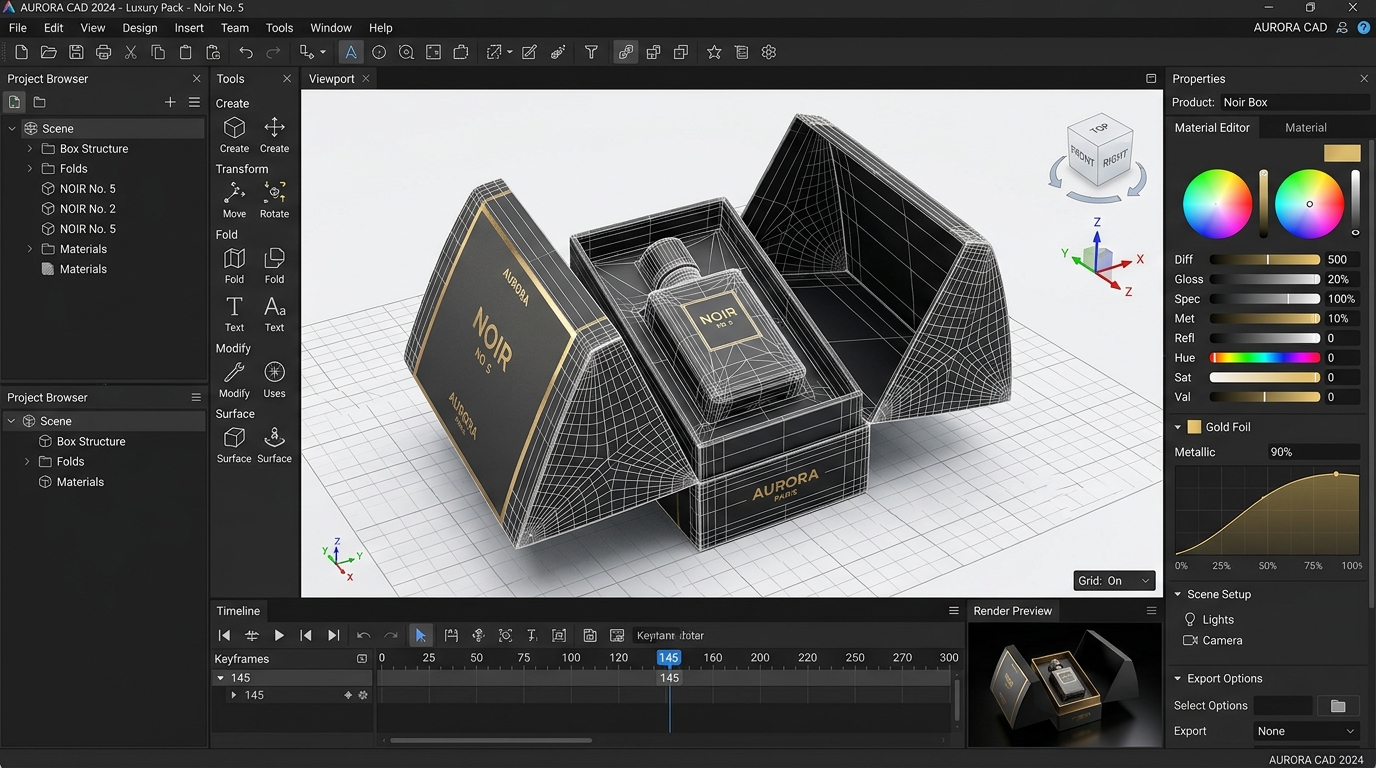The image size is (1376, 768).
Task: Choose the Modify wrench tool
Action: (x=234, y=379)
